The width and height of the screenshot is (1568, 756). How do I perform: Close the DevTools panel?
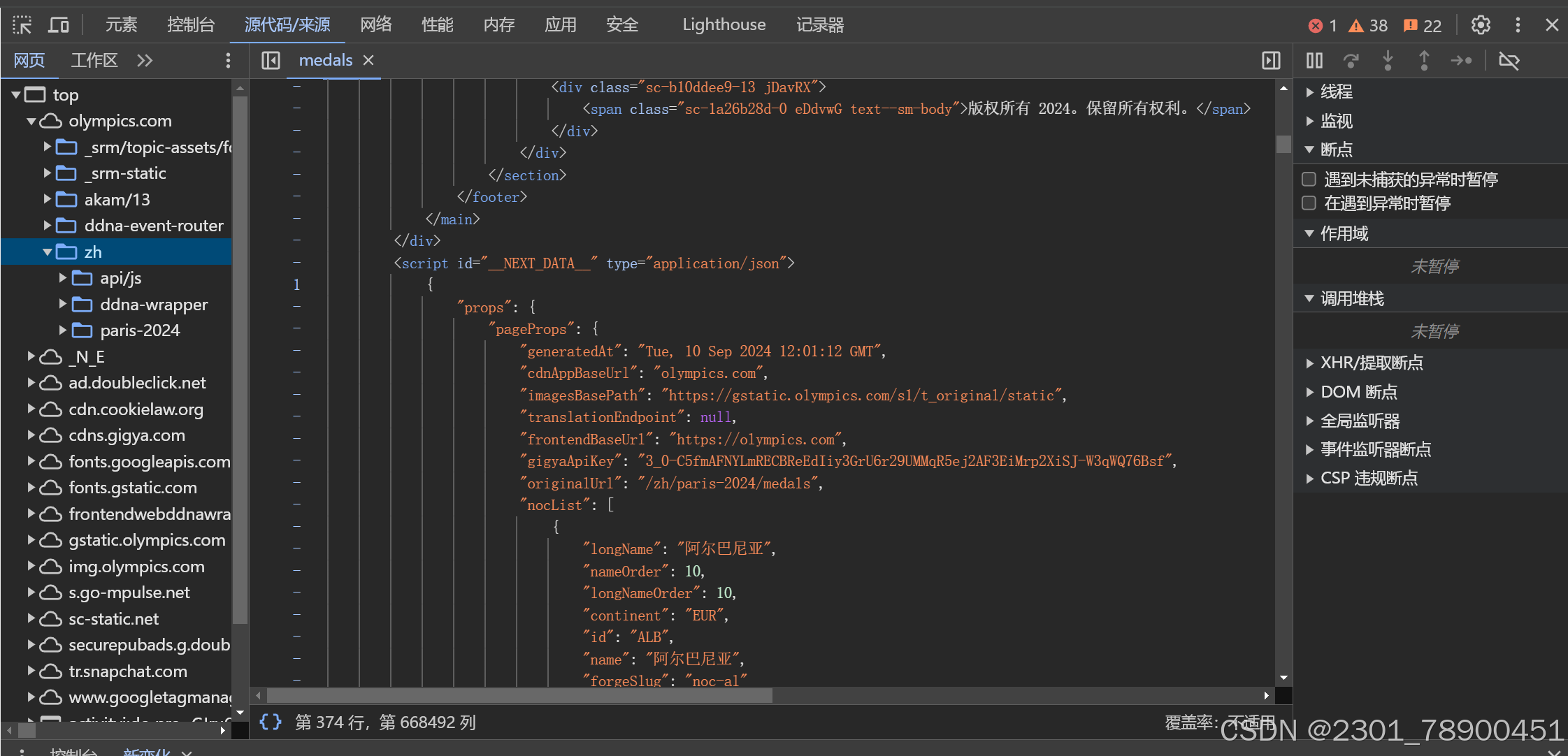pos(1552,25)
